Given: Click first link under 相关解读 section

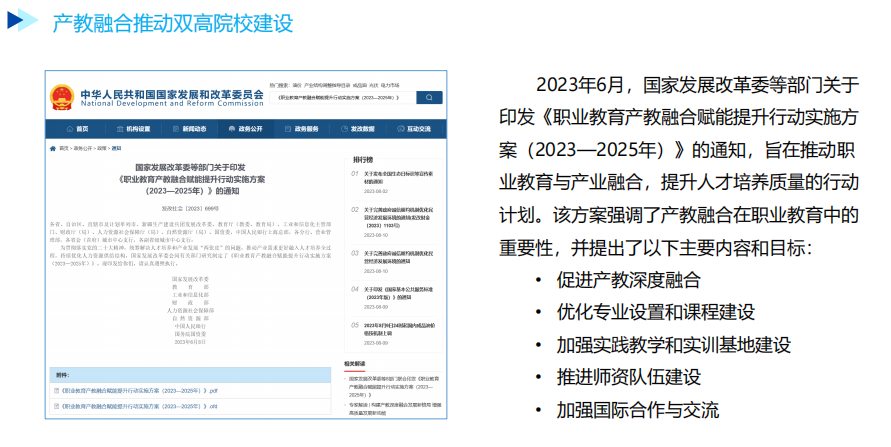Looking at the screenshot, I should [395, 384].
